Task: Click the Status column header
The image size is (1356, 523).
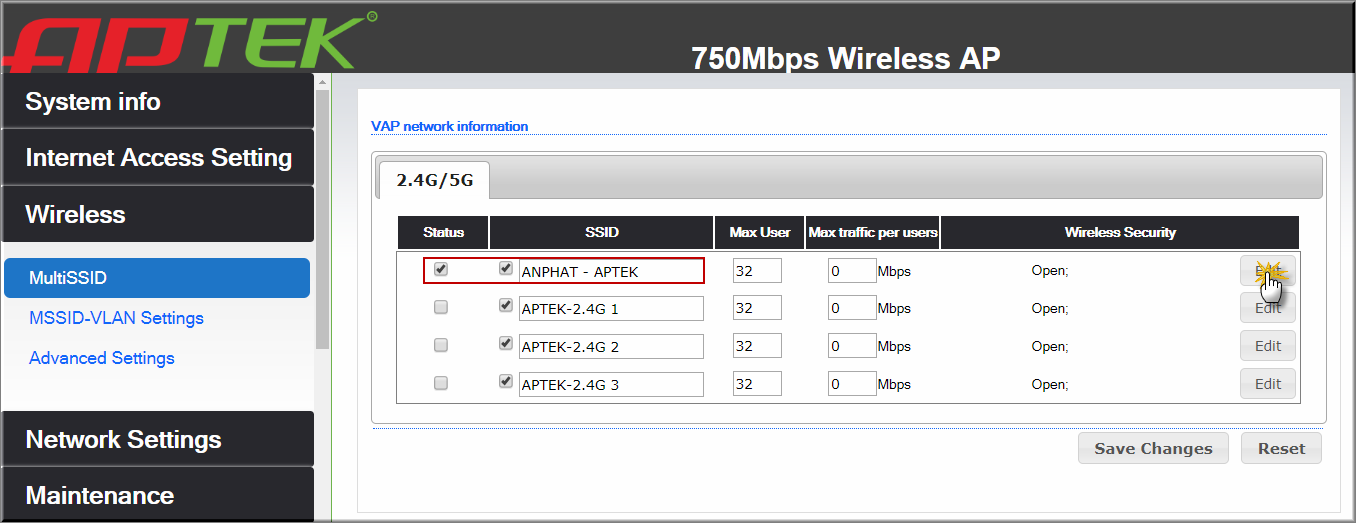Action: (x=444, y=232)
